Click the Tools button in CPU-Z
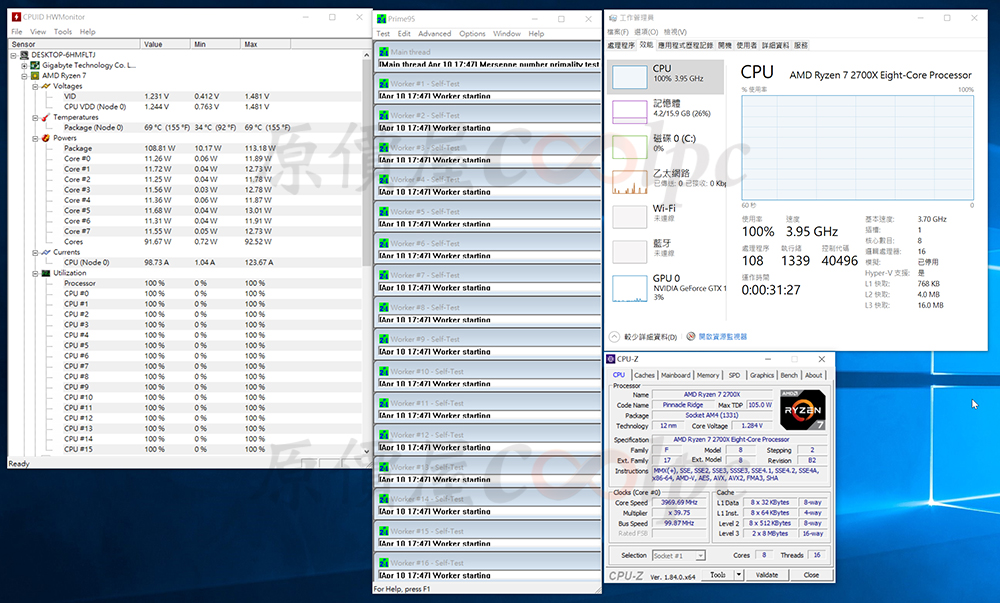 point(718,575)
